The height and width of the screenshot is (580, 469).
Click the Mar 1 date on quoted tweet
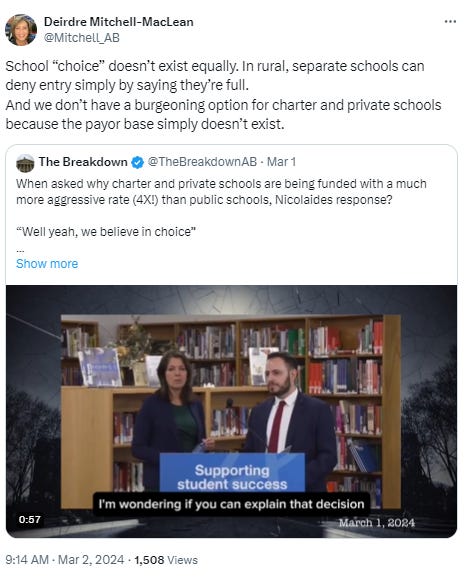(x=281, y=162)
